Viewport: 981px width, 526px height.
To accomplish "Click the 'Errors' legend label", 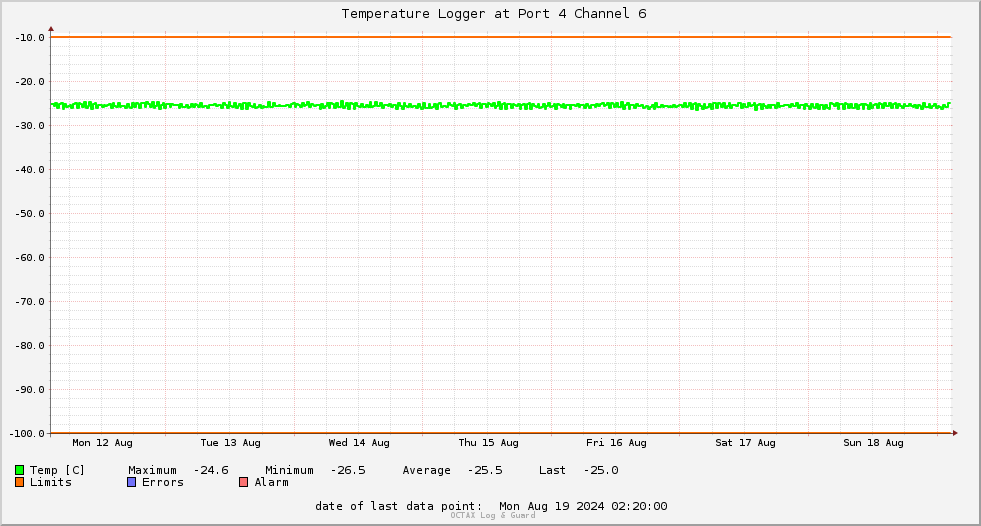I will [163, 482].
